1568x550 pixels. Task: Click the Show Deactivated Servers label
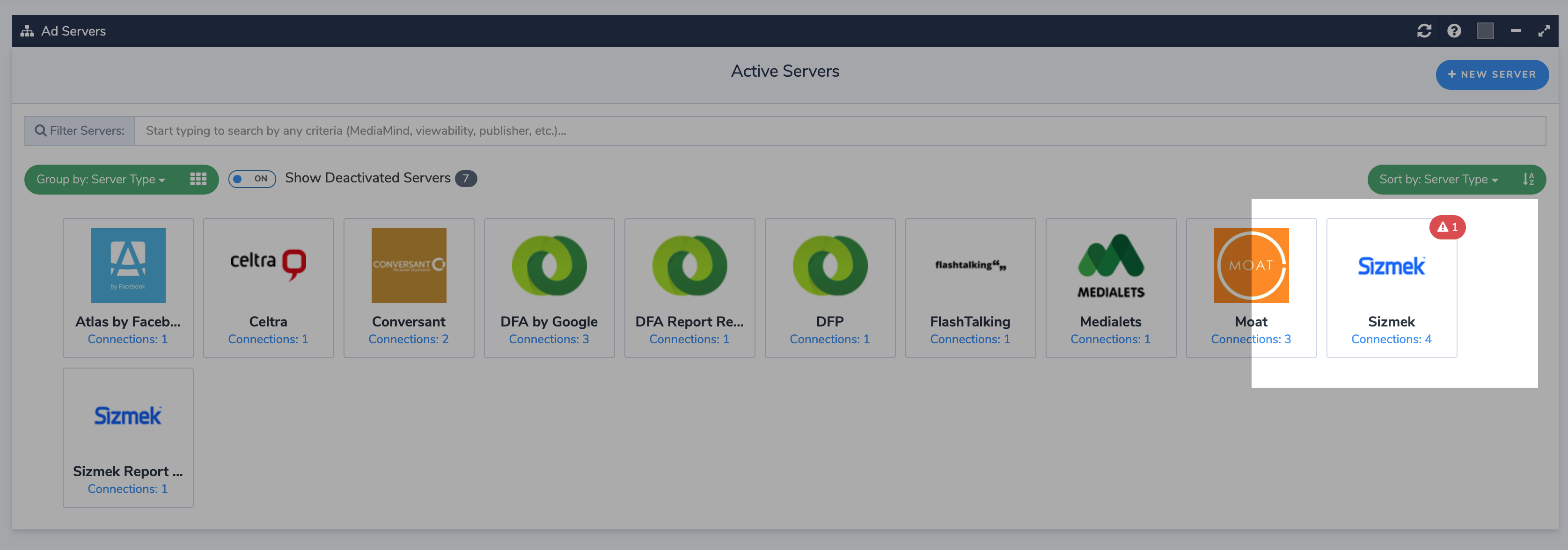(367, 178)
